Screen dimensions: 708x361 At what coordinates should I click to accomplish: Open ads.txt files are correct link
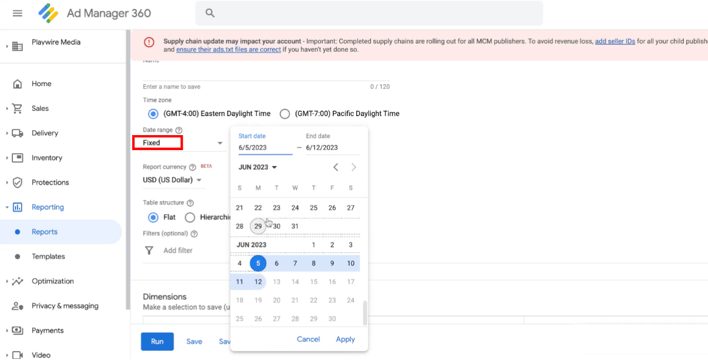coord(228,50)
